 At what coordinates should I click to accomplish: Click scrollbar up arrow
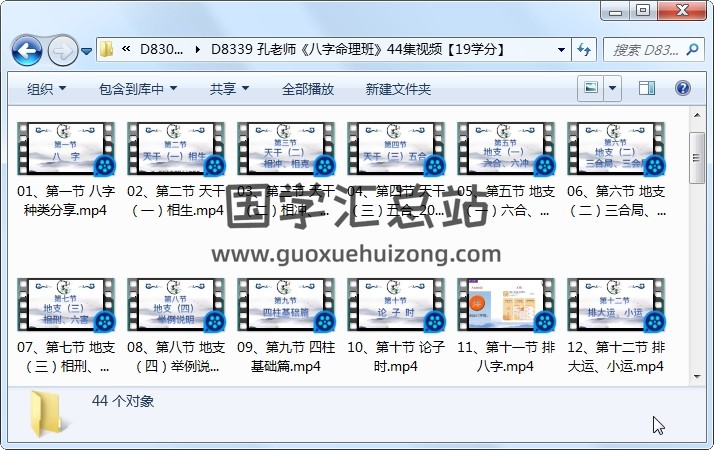[697, 115]
